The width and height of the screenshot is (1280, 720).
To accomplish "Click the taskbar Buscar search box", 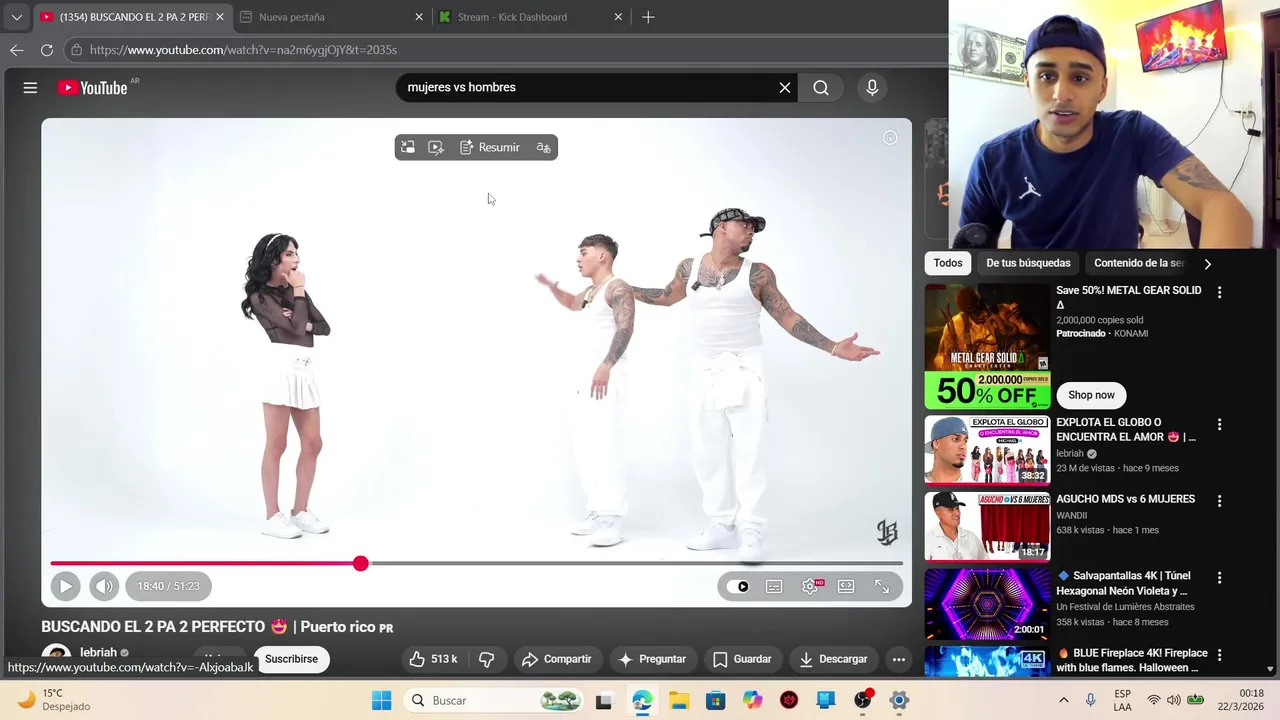I will click(x=496, y=700).
